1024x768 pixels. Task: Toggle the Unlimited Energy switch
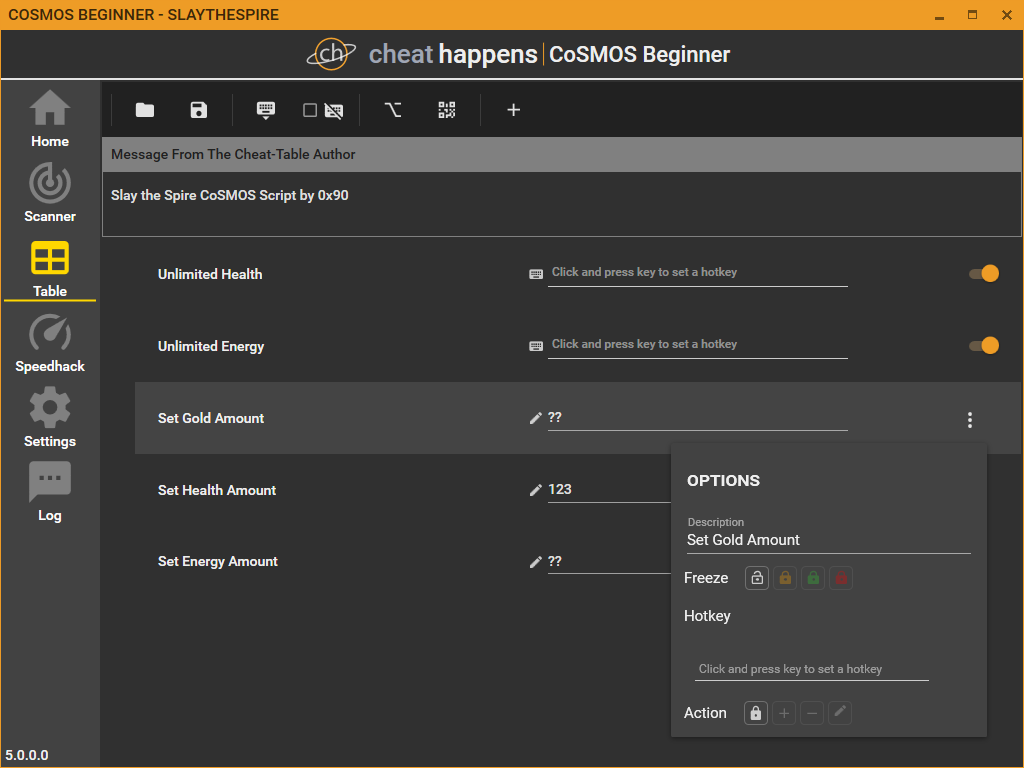984,345
